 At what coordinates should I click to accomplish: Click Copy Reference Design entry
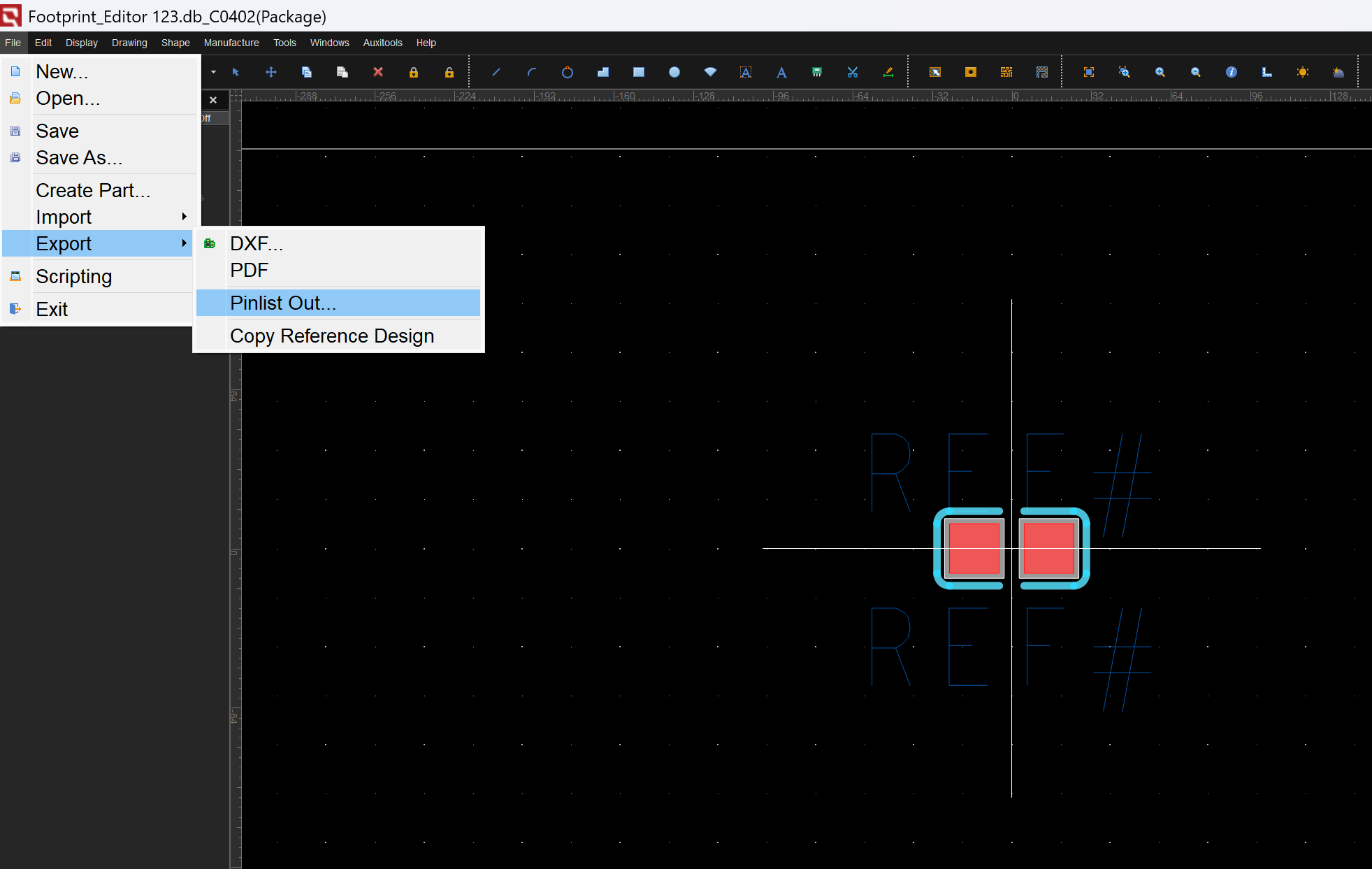click(x=332, y=336)
